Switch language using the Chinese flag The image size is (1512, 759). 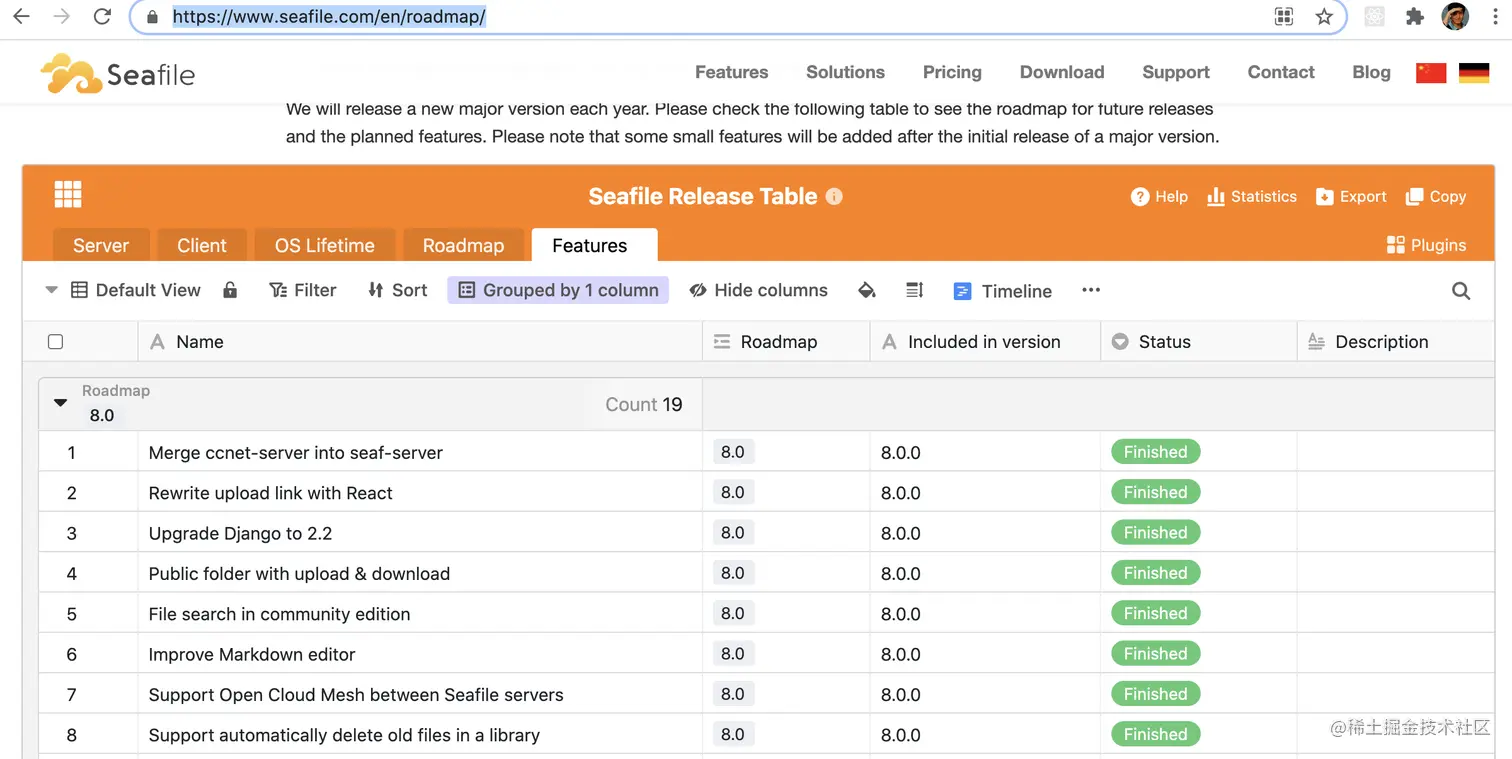[1430, 72]
